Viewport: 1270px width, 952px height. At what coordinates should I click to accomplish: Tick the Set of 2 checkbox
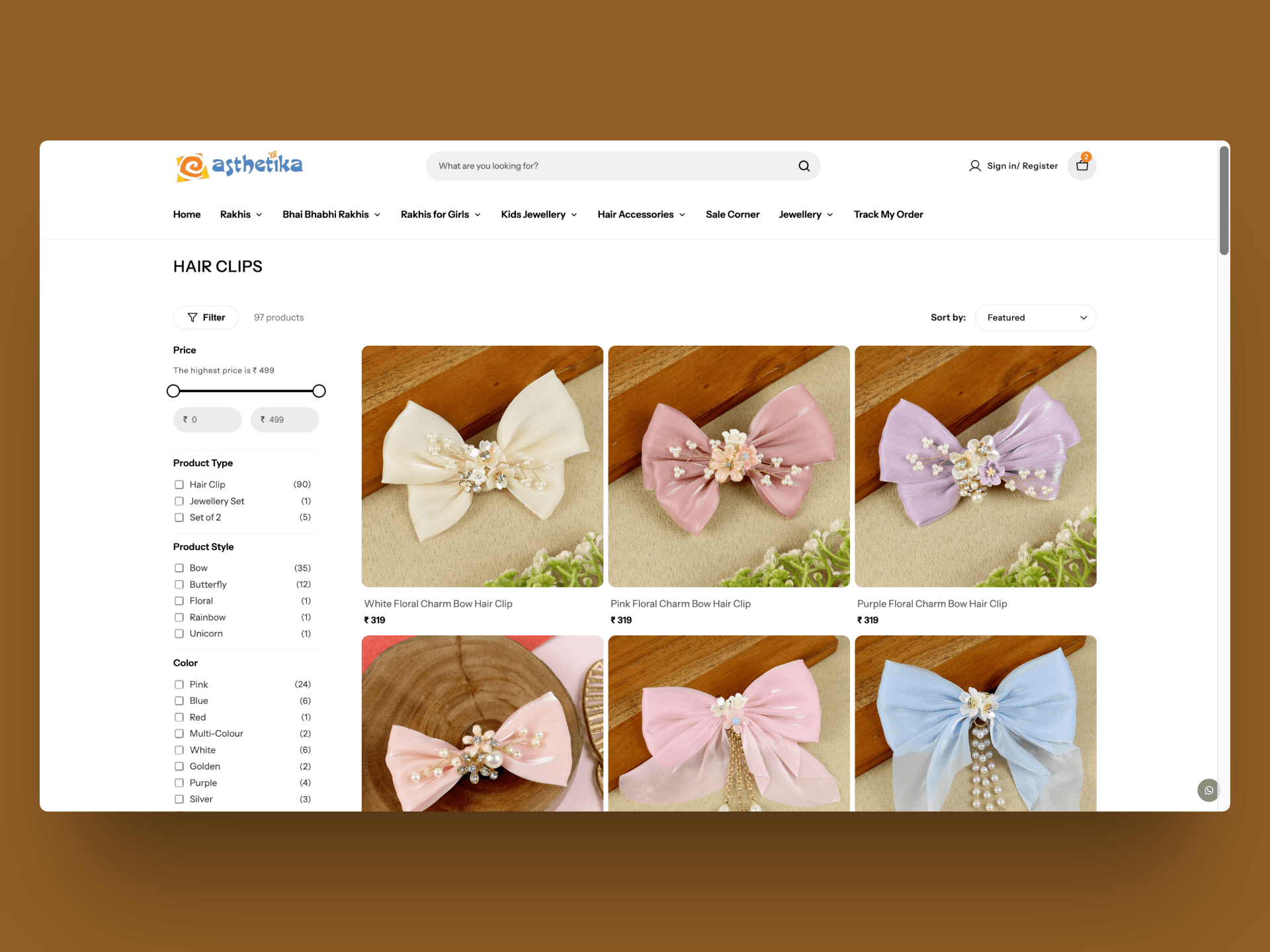[179, 518]
